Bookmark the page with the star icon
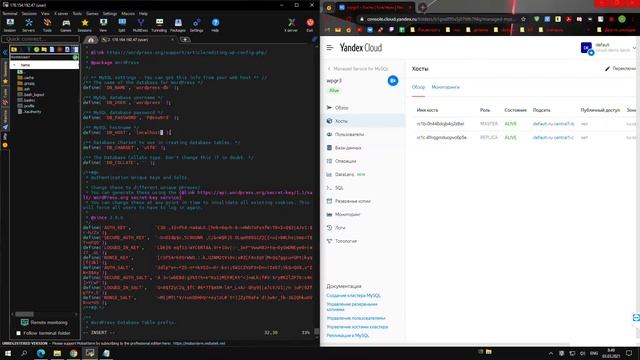640x360 pixels. pos(523,19)
